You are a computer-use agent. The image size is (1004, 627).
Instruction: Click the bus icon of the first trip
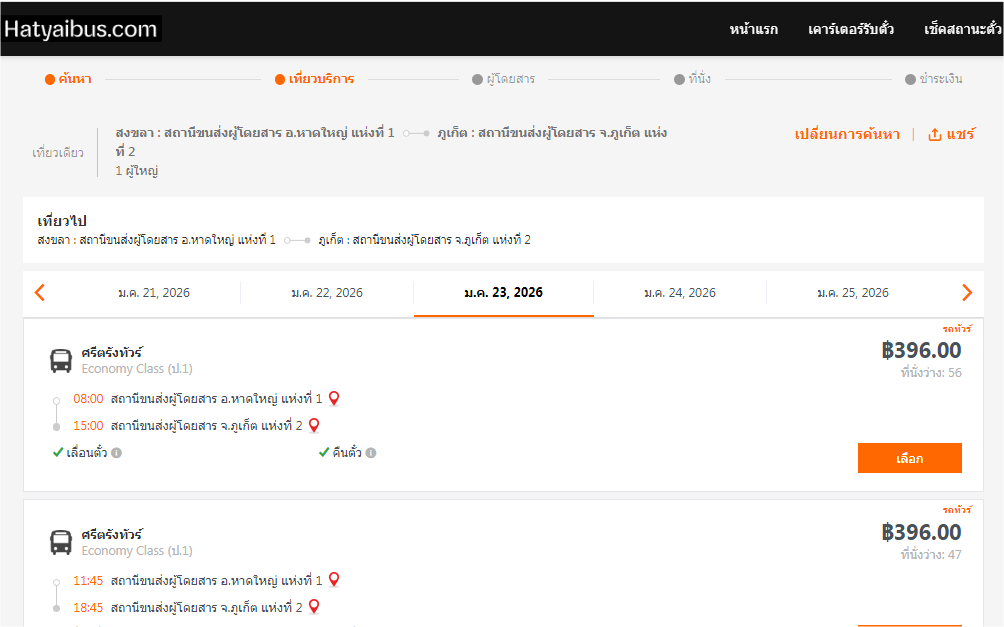coord(61,360)
